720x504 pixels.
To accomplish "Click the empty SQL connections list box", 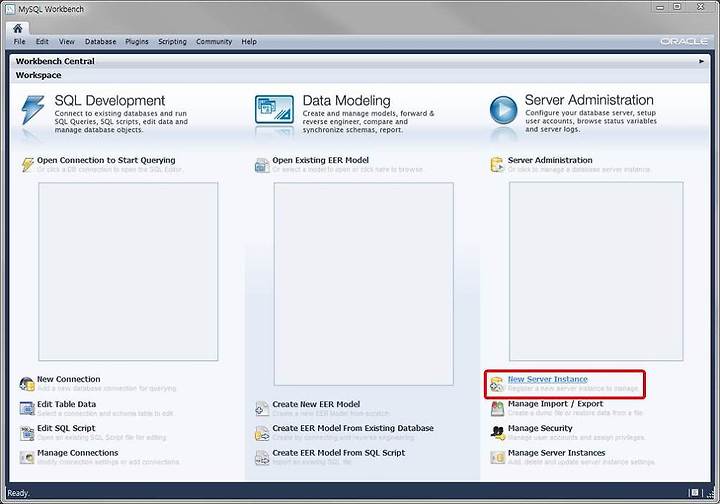I will pyautogui.click(x=128, y=271).
